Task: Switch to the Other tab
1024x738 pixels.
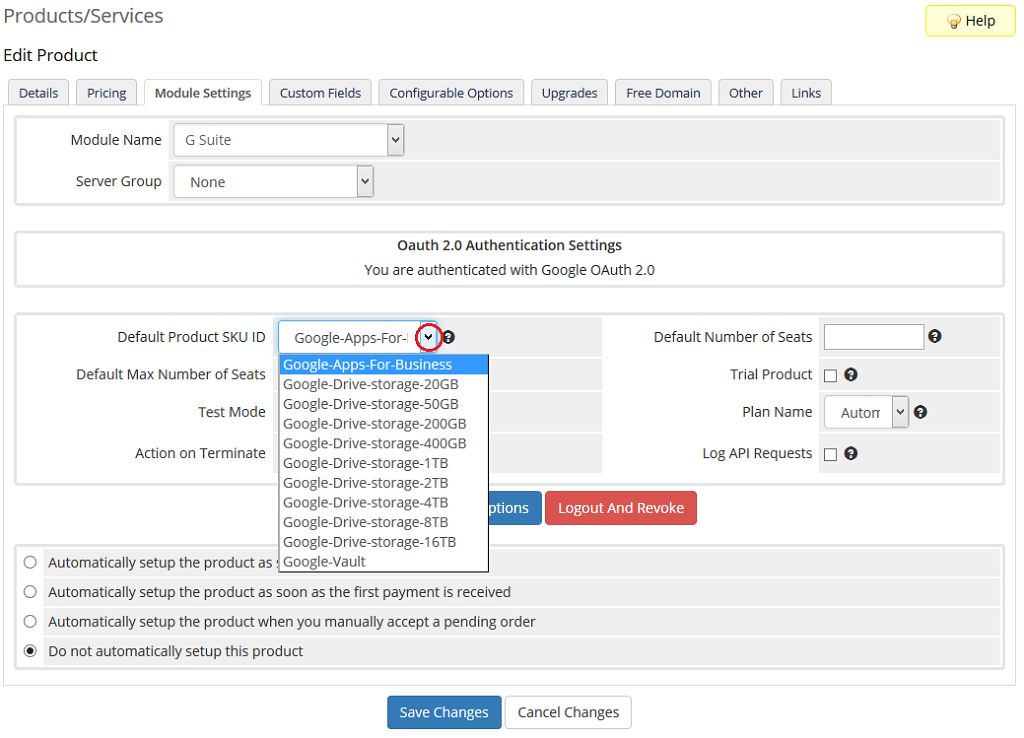Action: tap(746, 93)
